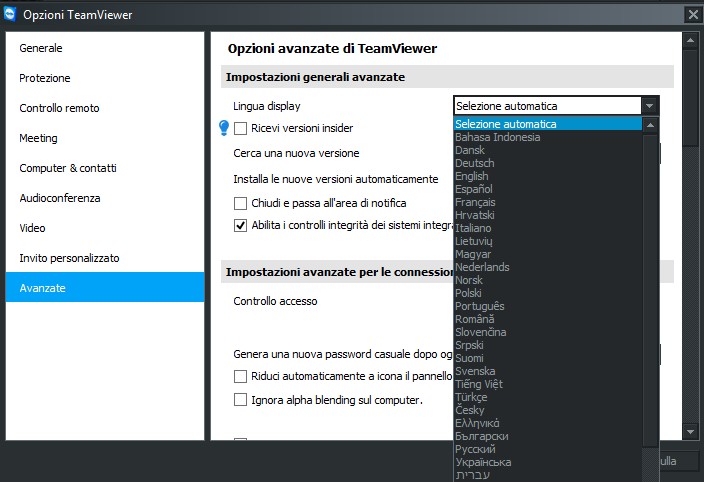The width and height of the screenshot is (704, 482).
Task: Click options panel scroll-up arrow
Action: (690, 41)
